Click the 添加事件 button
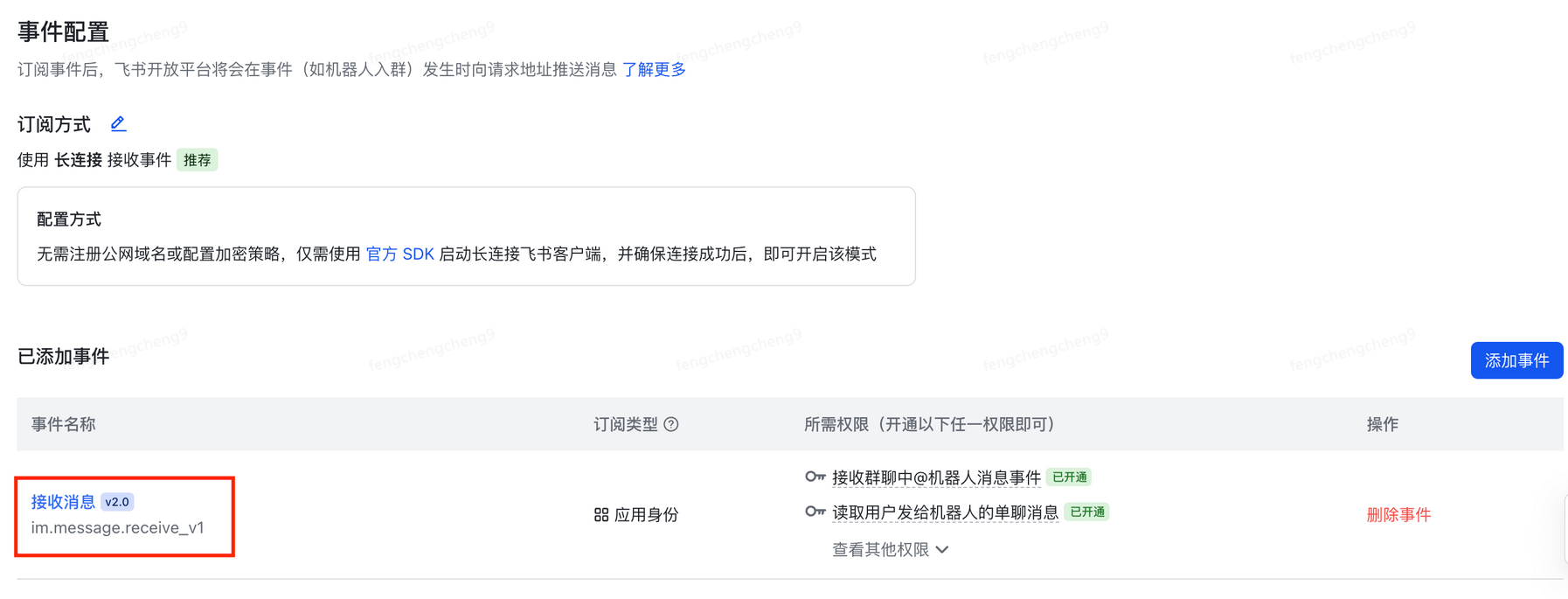Image resolution: width=1568 pixels, height=599 pixels. point(1516,360)
